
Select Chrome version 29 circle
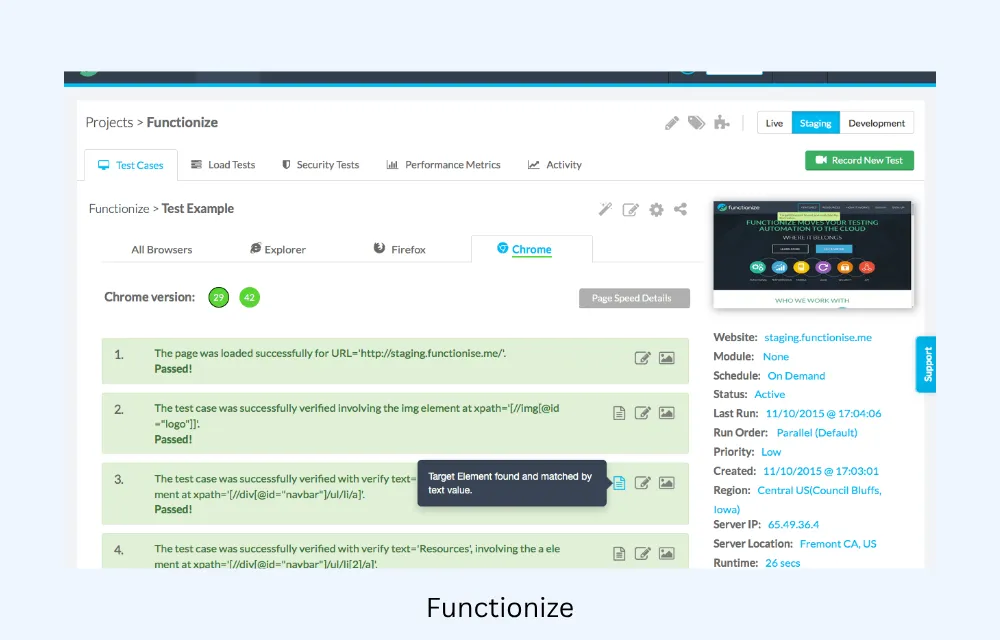(219, 297)
